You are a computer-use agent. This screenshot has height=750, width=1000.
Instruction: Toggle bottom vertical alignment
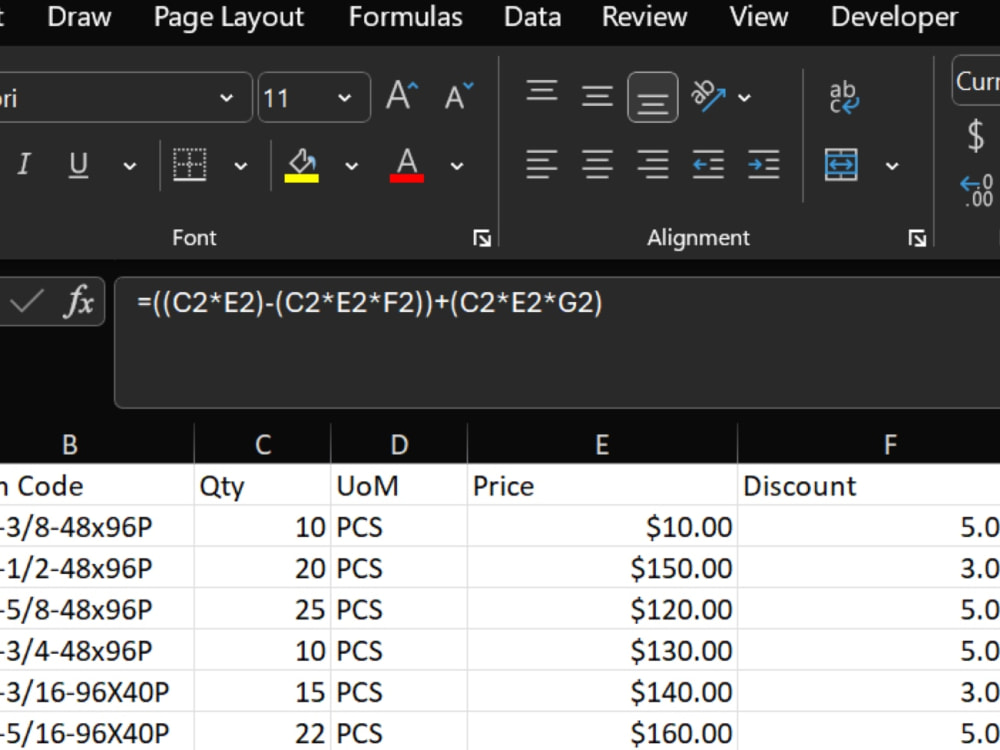652,97
